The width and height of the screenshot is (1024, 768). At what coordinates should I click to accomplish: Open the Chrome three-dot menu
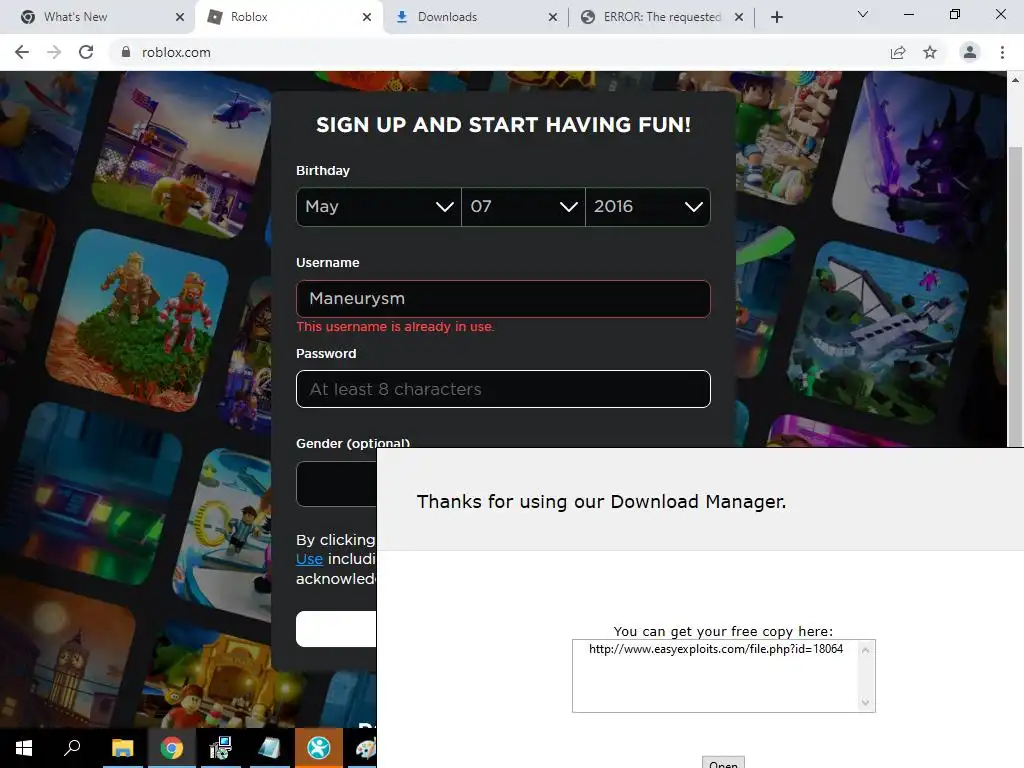[1002, 52]
